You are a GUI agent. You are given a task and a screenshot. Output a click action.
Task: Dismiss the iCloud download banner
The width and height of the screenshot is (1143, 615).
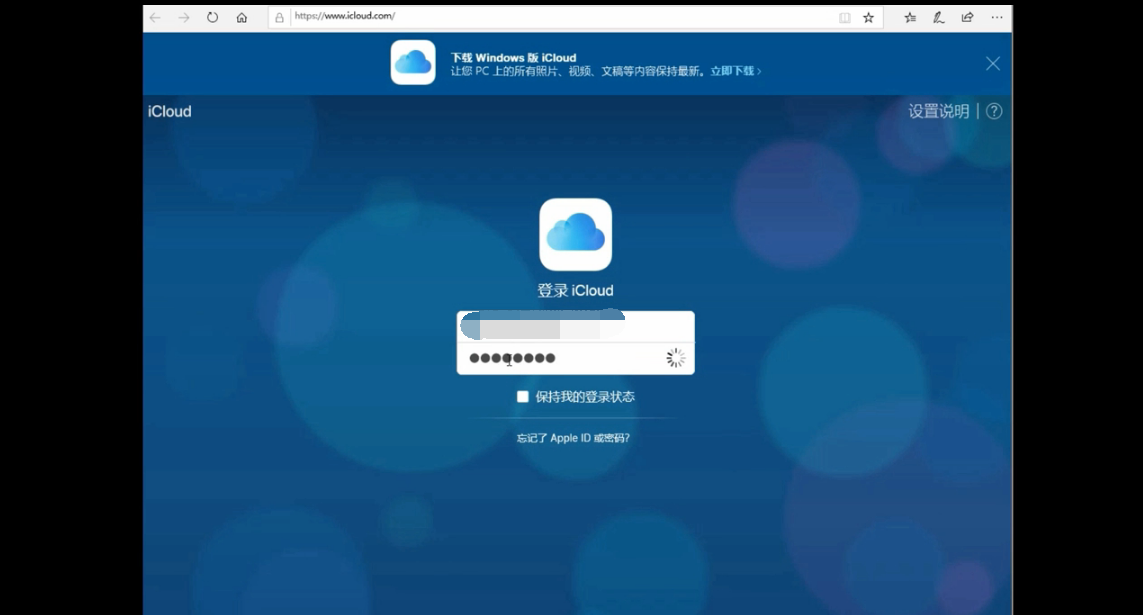coord(993,63)
